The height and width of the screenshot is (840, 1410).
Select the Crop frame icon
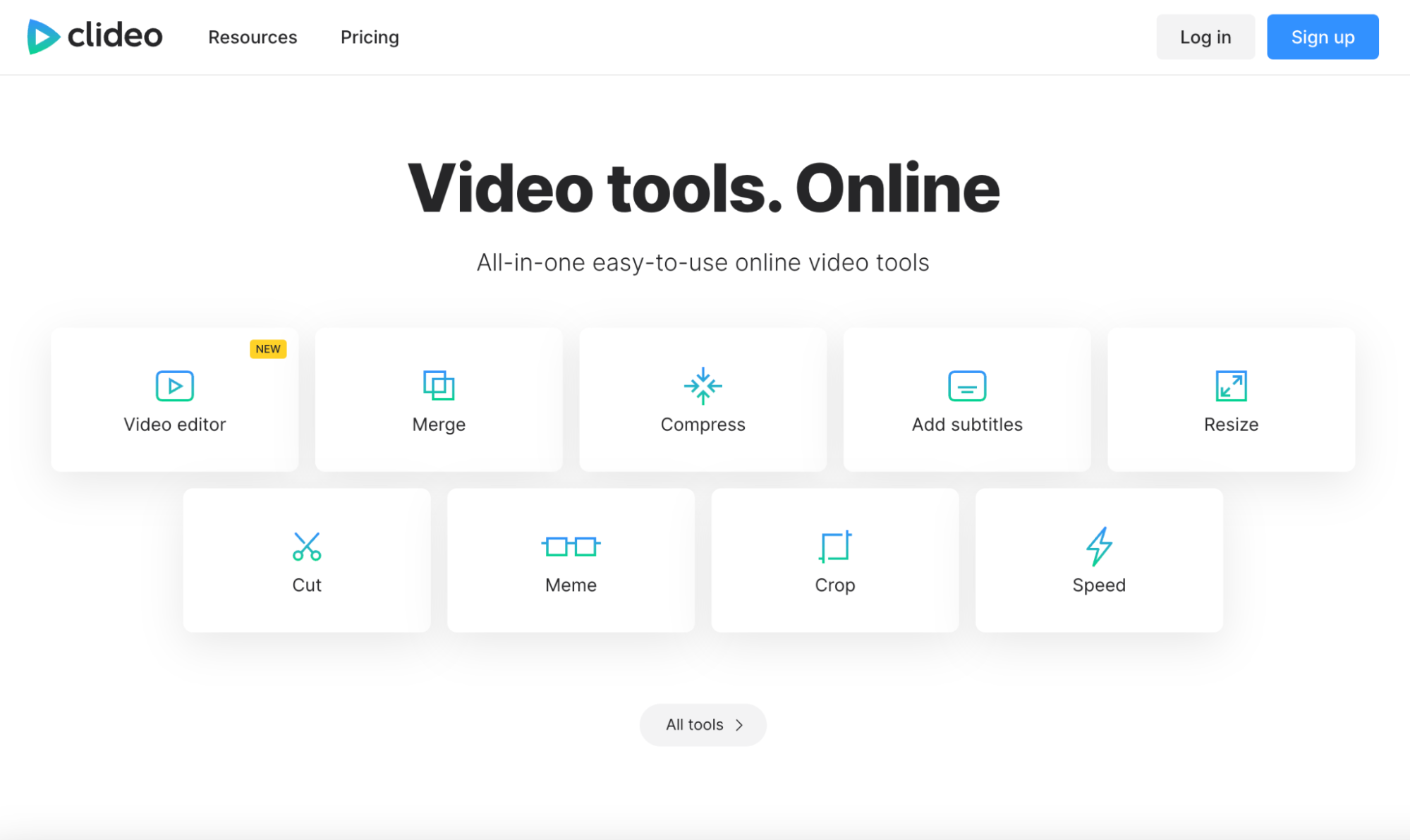[835, 546]
